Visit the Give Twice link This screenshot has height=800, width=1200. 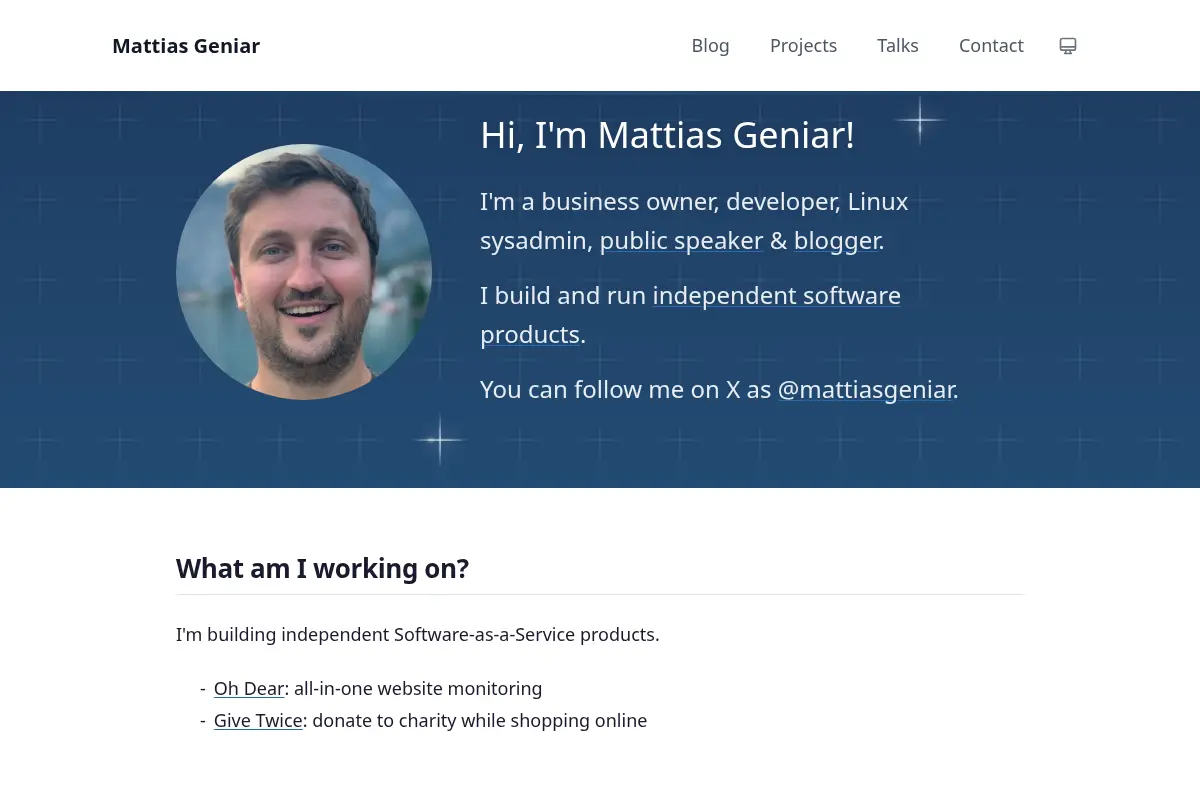tap(258, 720)
